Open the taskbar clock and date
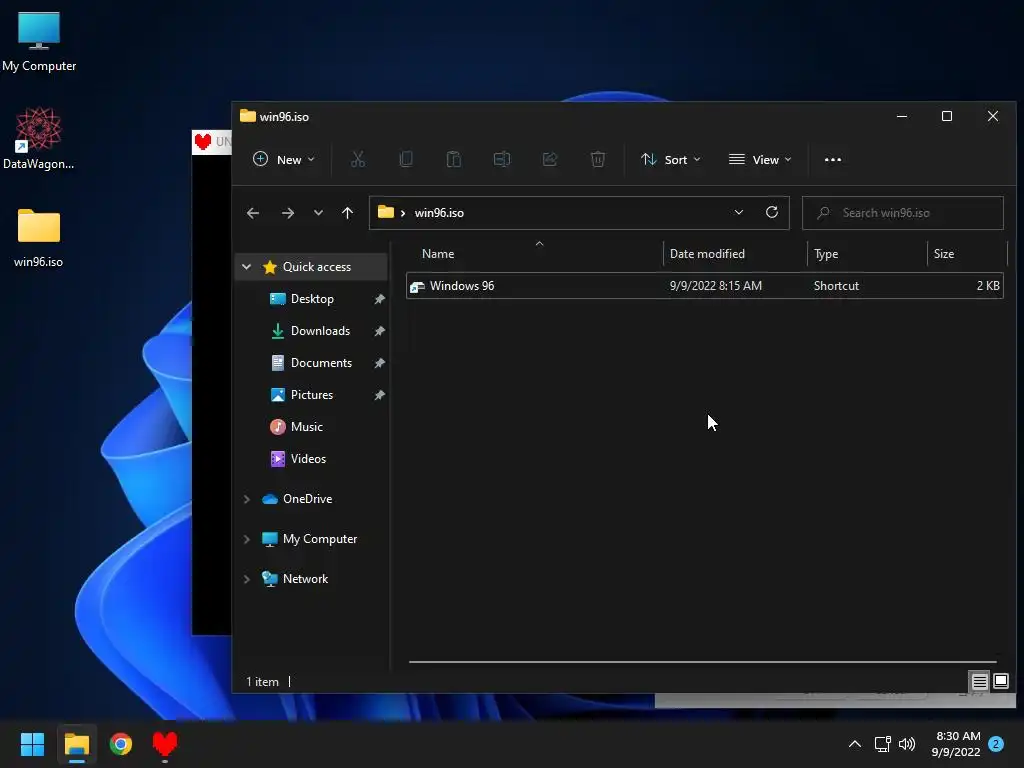Image resolution: width=1024 pixels, height=768 pixels. (956, 744)
